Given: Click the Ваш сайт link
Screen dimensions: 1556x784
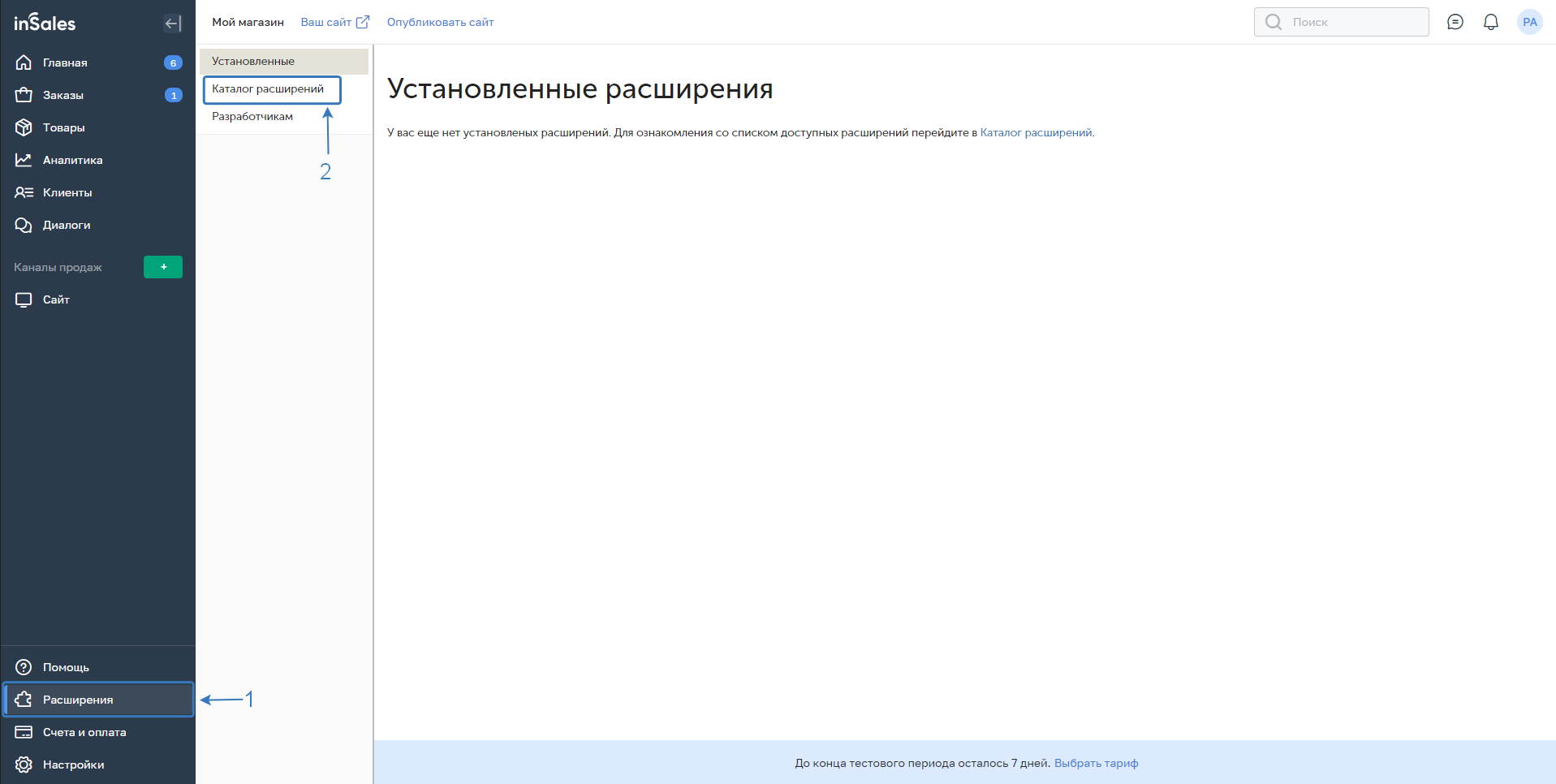Looking at the screenshot, I should [325, 22].
